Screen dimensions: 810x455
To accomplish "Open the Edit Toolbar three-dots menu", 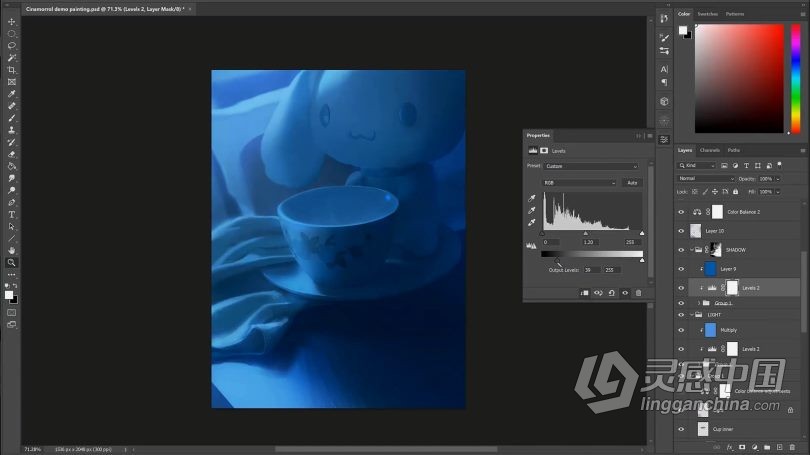I will click(11, 275).
